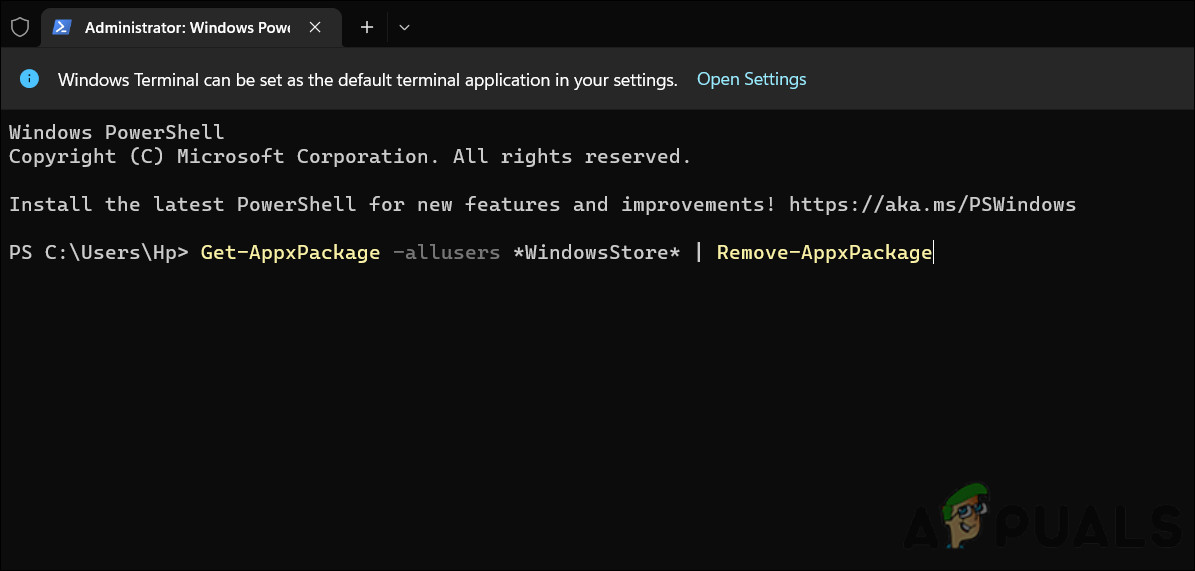Click the PowerShell icon in the tab
The image size is (1195, 571).
[62, 27]
